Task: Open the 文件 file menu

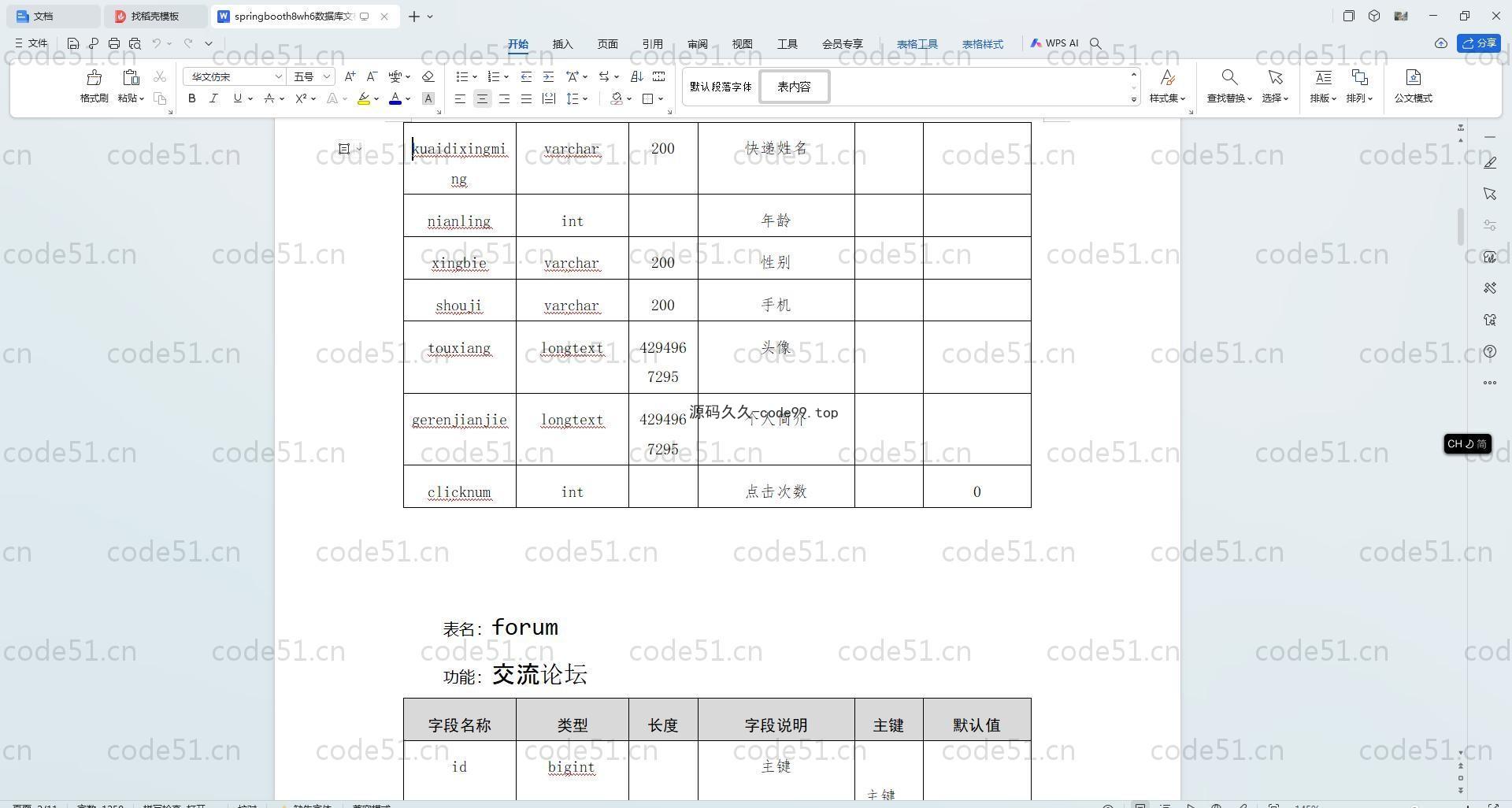Action: click(x=31, y=43)
